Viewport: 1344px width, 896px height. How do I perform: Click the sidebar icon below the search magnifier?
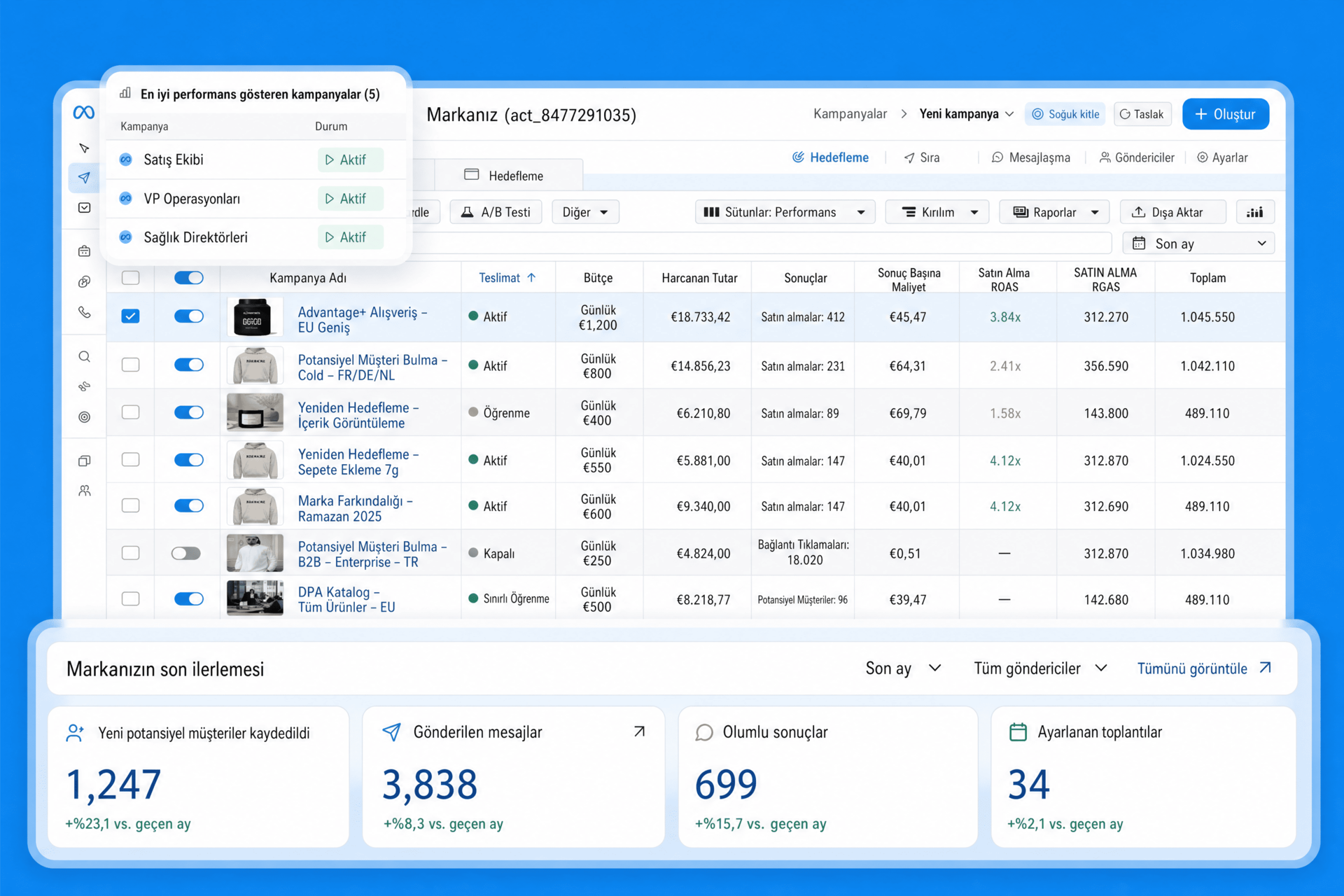[84, 386]
